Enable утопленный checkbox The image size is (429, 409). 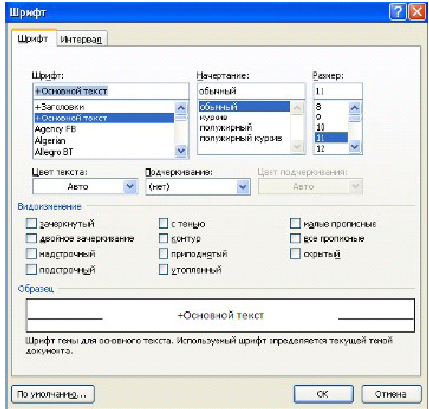tap(163, 269)
